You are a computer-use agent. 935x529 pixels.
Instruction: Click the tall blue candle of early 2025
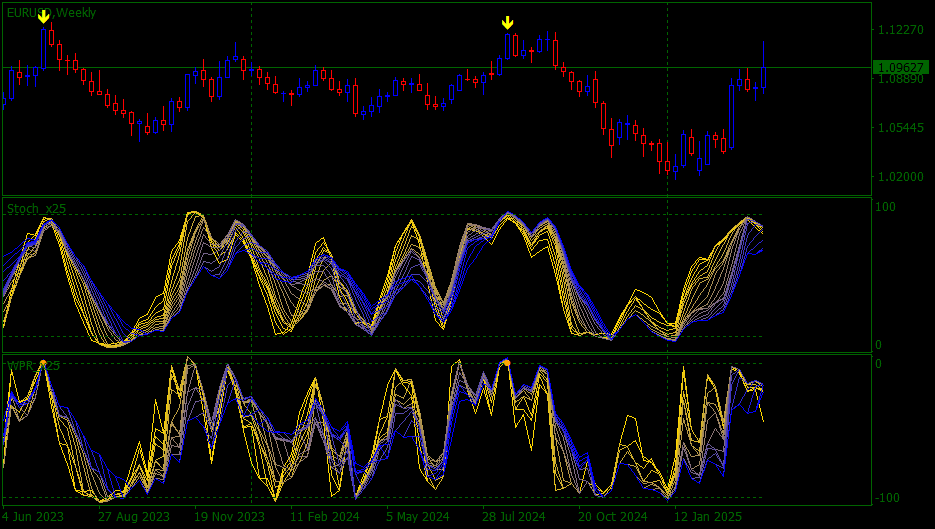click(732, 116)
